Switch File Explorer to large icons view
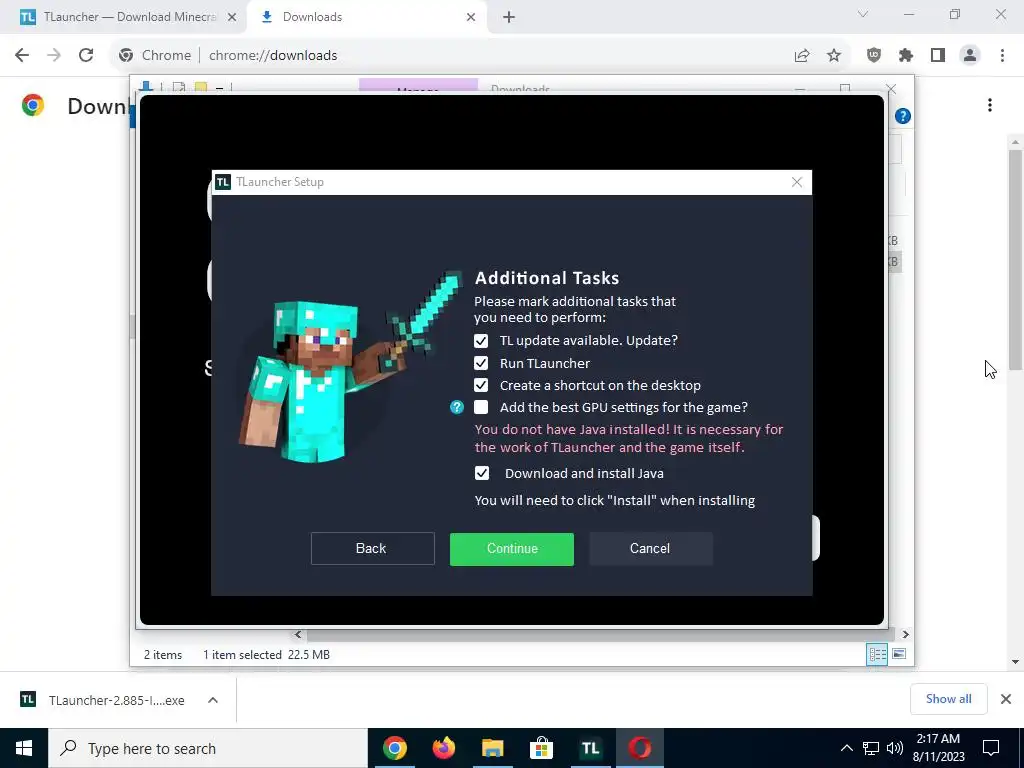This screenshot has height=768, width=1024. point(899,654)
